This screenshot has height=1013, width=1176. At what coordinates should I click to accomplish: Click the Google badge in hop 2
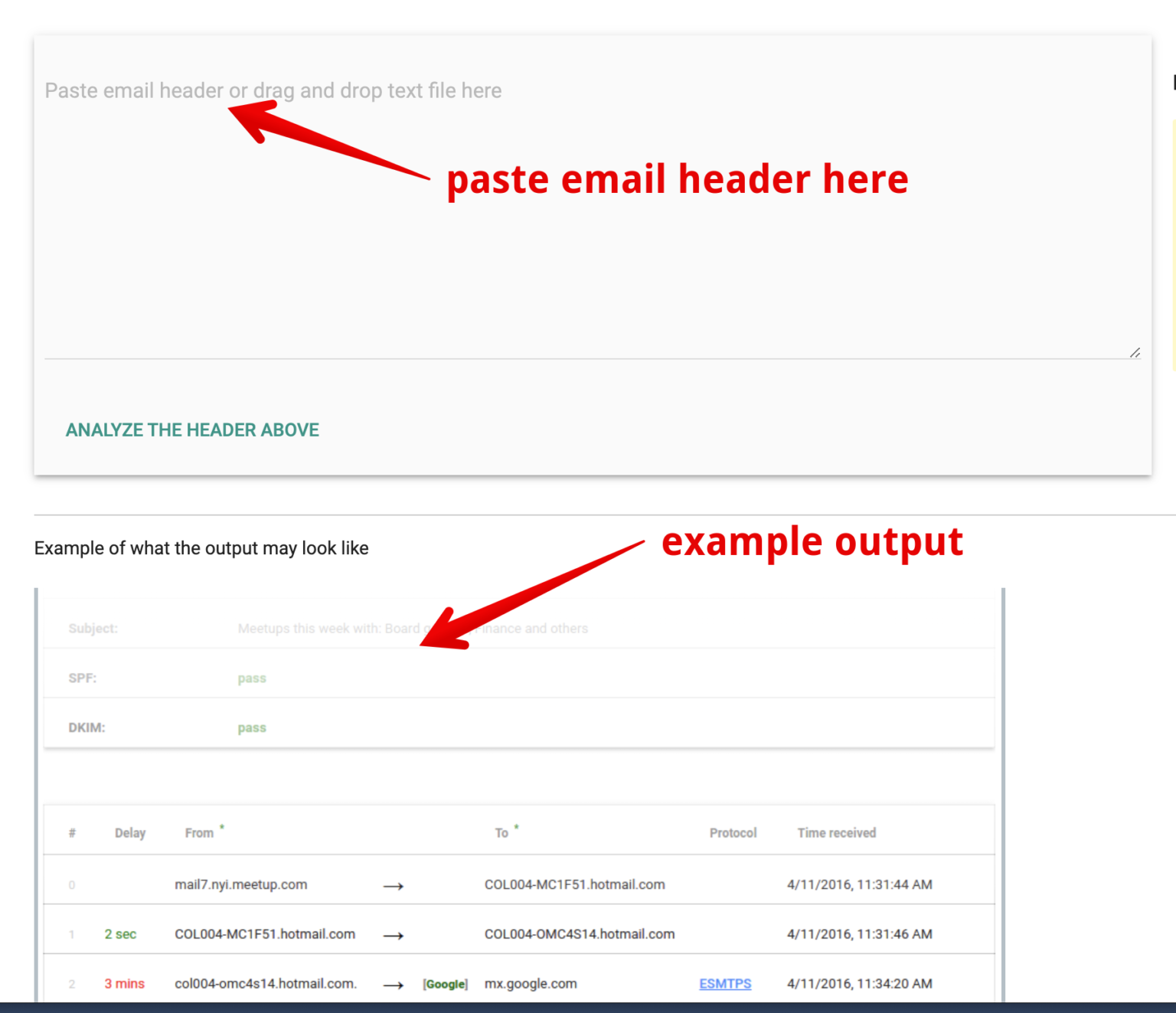coord(445,984)
